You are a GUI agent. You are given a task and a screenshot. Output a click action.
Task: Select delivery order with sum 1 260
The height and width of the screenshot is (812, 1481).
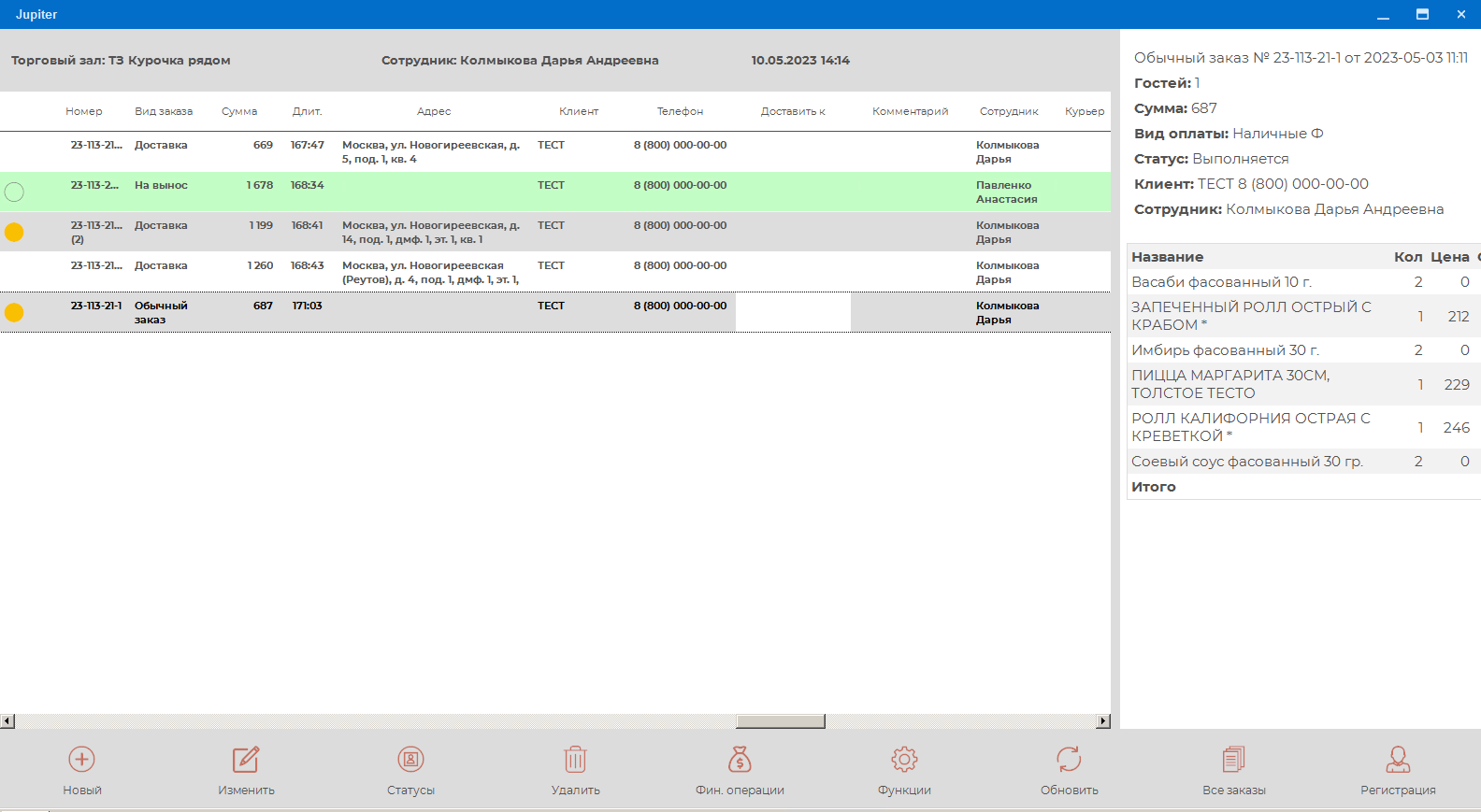(555, 272)
